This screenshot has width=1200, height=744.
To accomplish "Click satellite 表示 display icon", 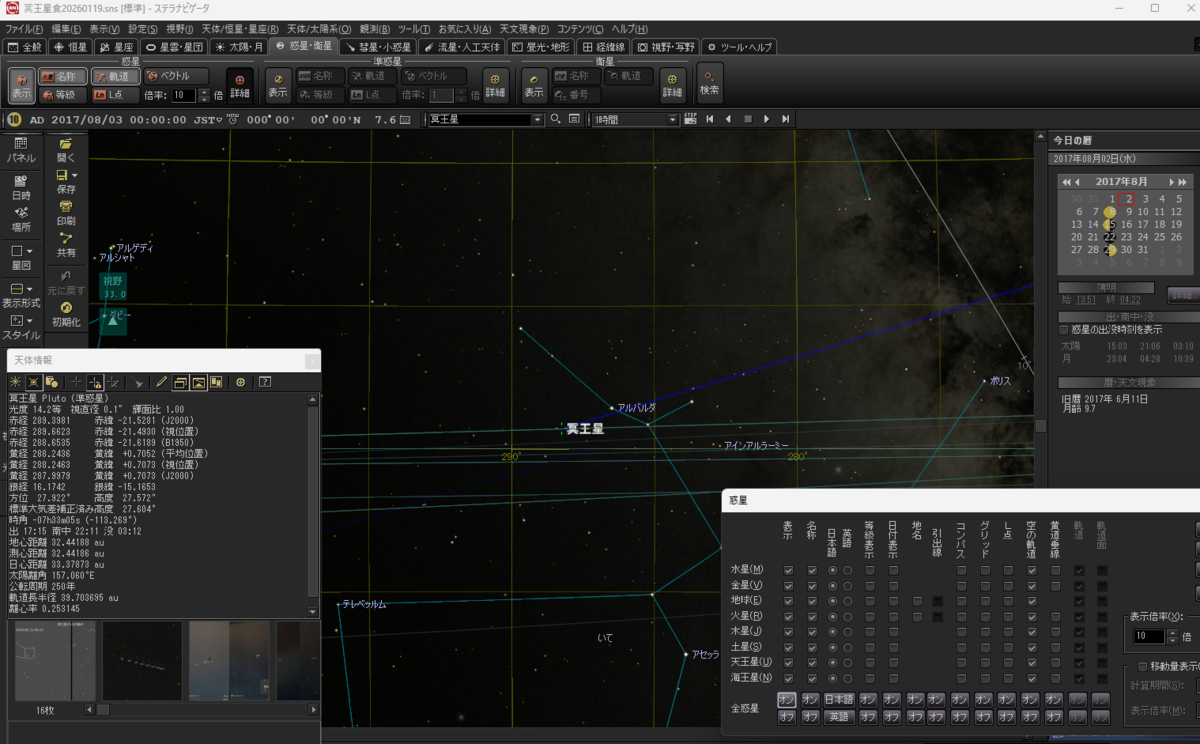I will (x=534, y=85).
